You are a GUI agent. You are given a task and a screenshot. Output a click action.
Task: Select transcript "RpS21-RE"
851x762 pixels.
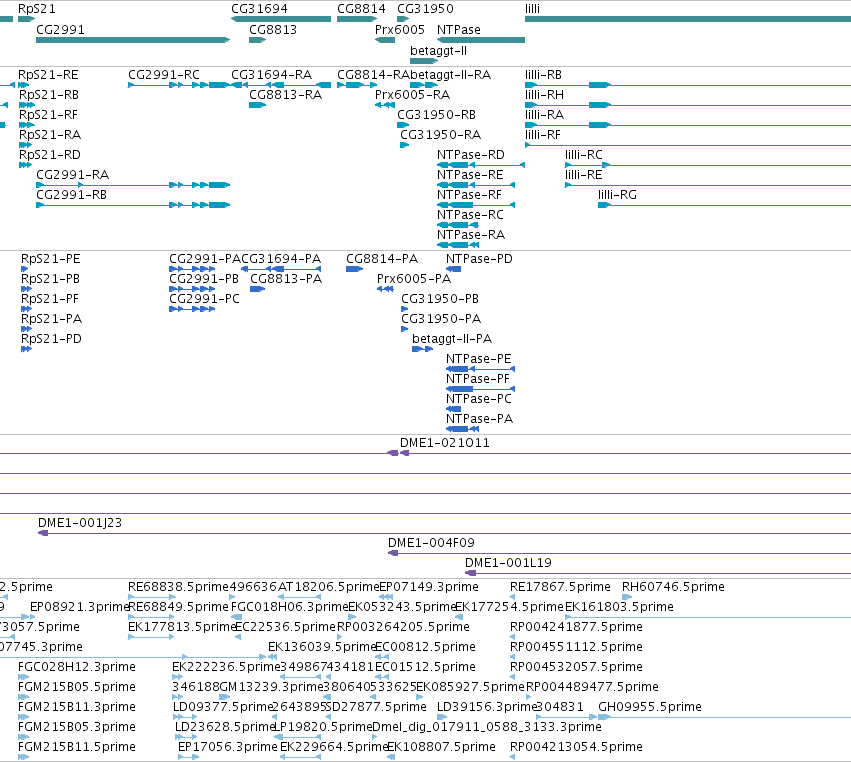(x=48, y=75)
